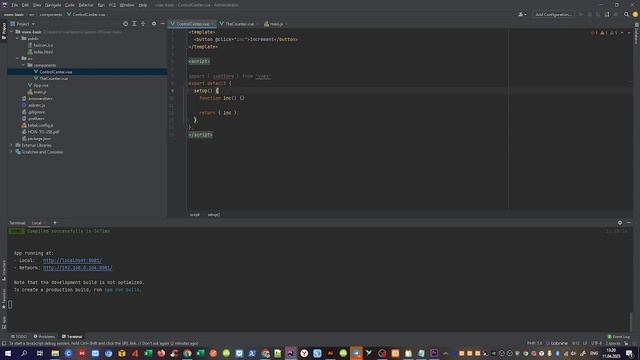Click the Project vertical side tab

click(4, 31)
